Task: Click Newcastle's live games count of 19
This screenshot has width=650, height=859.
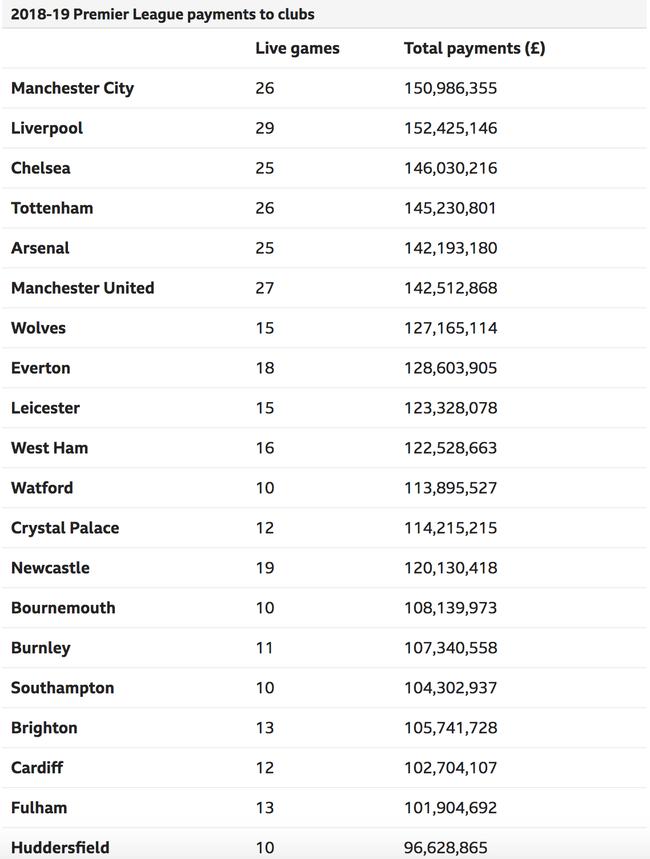Action: click(265, 568)
